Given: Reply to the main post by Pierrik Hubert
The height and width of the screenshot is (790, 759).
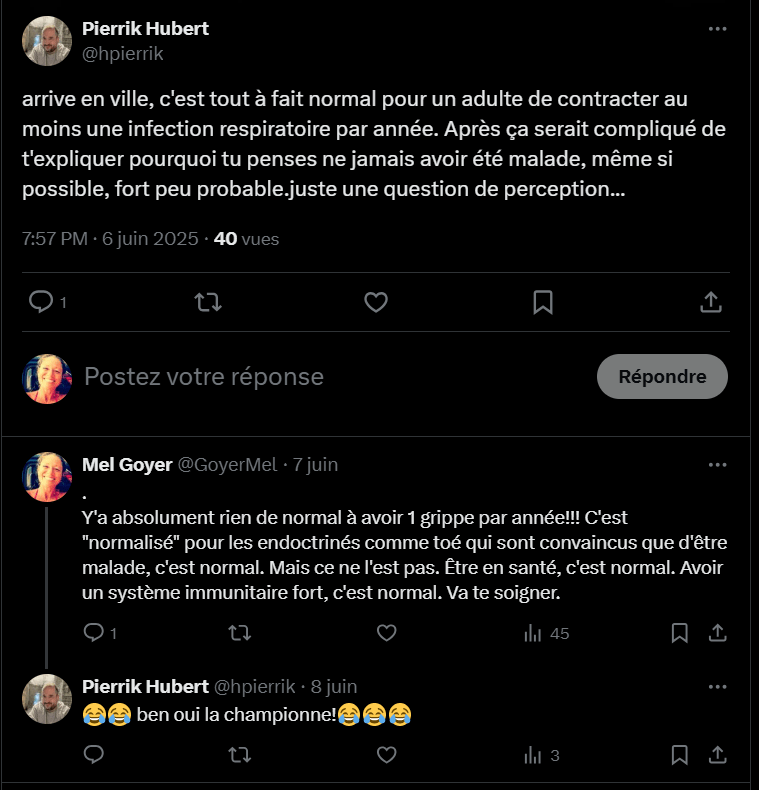Looking at the screenshot, I should click(x=41, y=301).
